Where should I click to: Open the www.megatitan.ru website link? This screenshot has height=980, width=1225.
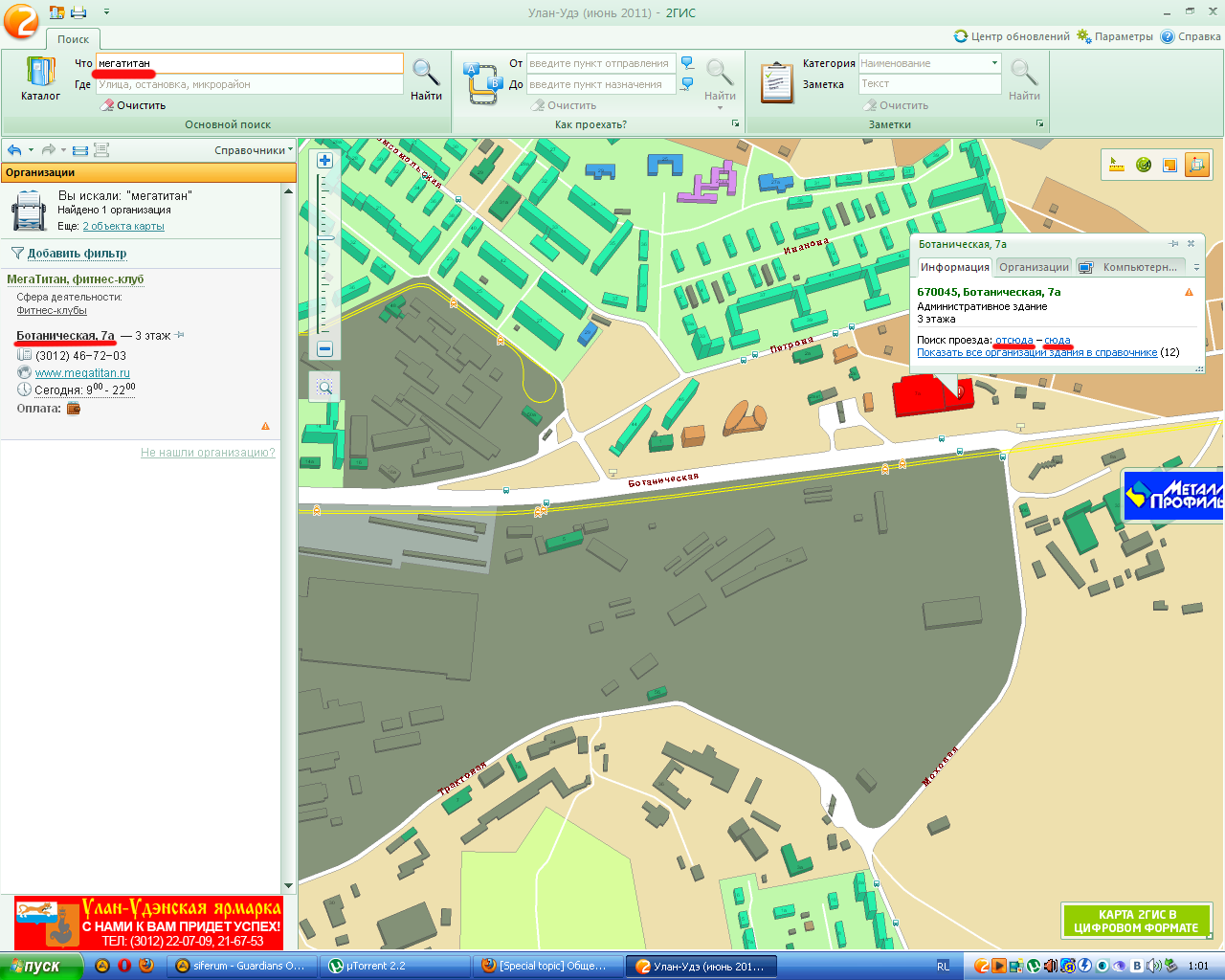82,373
